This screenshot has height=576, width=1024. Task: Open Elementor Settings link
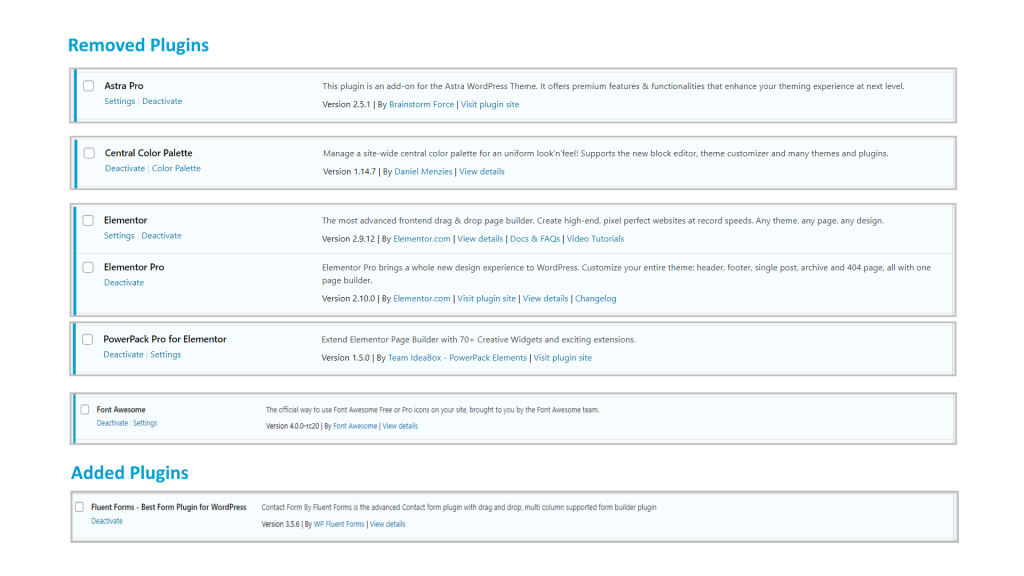pyautogui.click(x=119, y=236)
